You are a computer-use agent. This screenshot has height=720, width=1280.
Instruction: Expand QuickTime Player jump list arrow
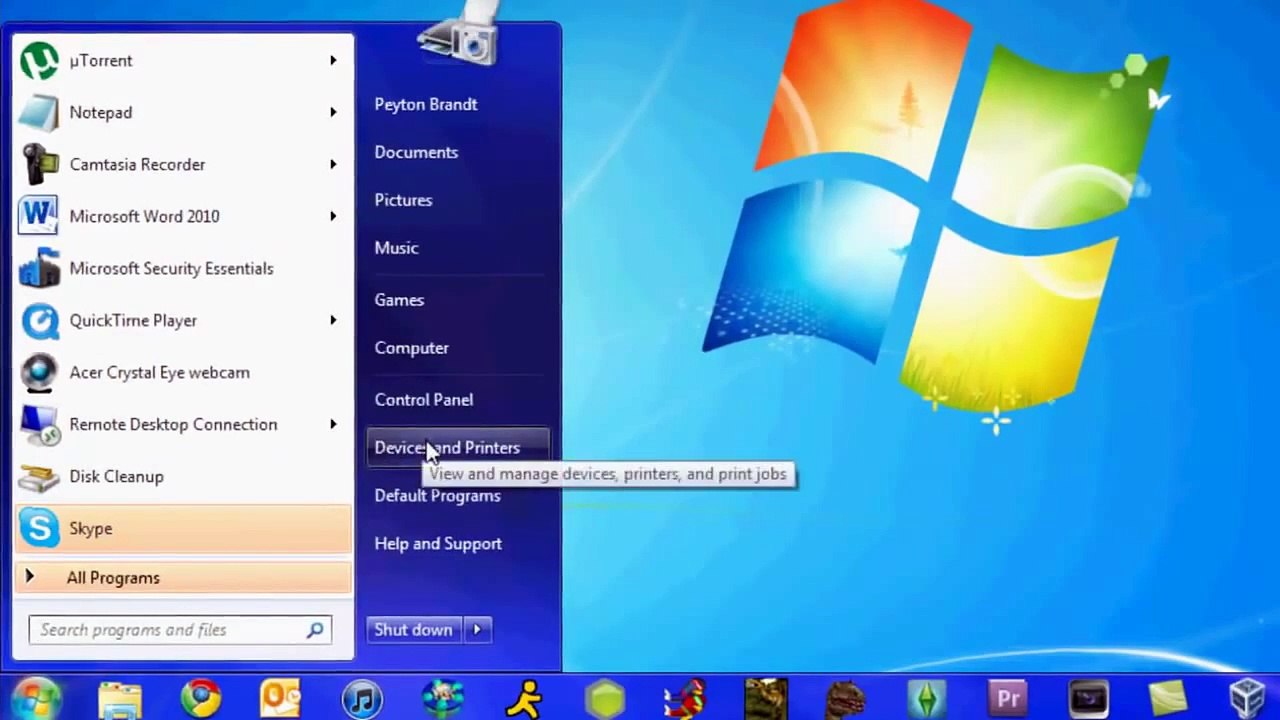click(x=333, y=321)
